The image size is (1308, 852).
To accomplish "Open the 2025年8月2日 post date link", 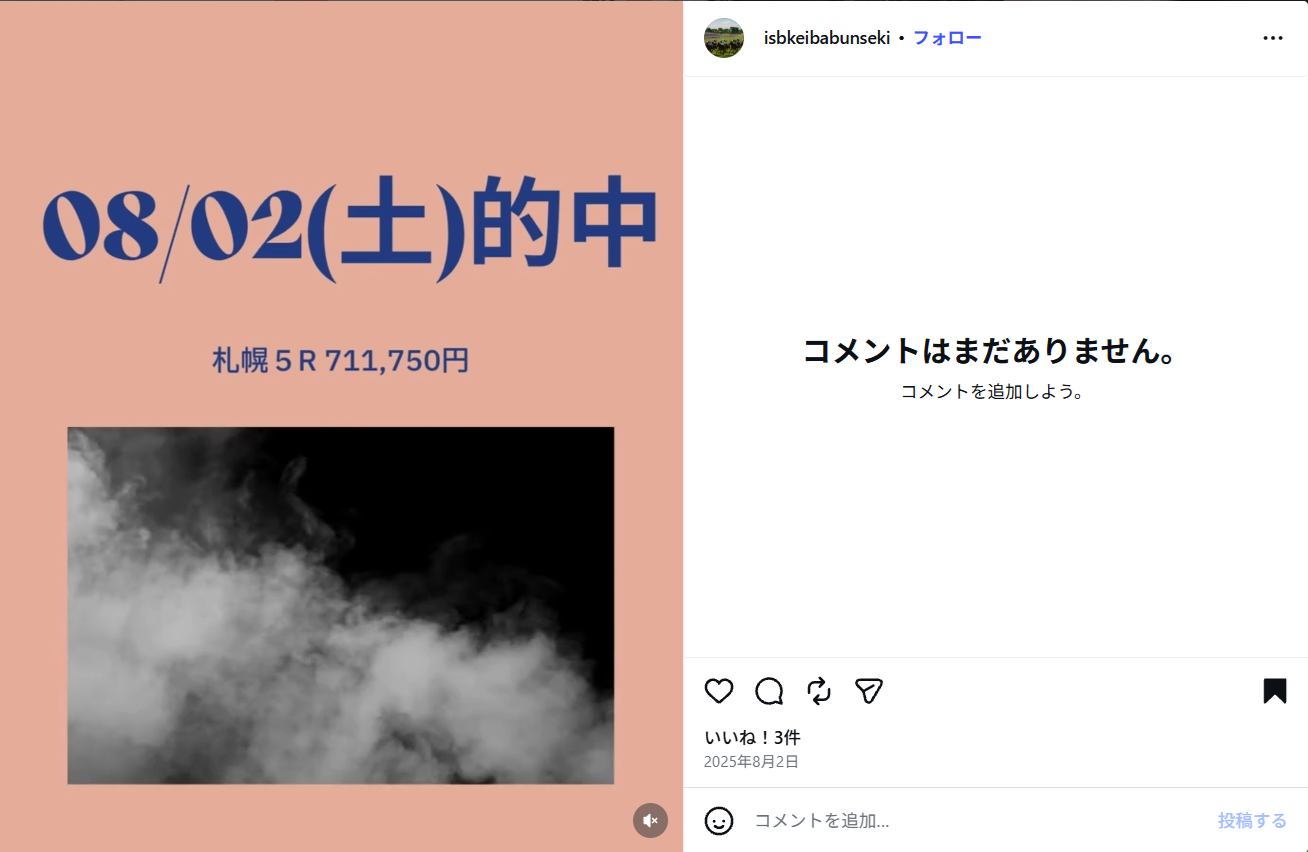I will [x=751, y=762].
